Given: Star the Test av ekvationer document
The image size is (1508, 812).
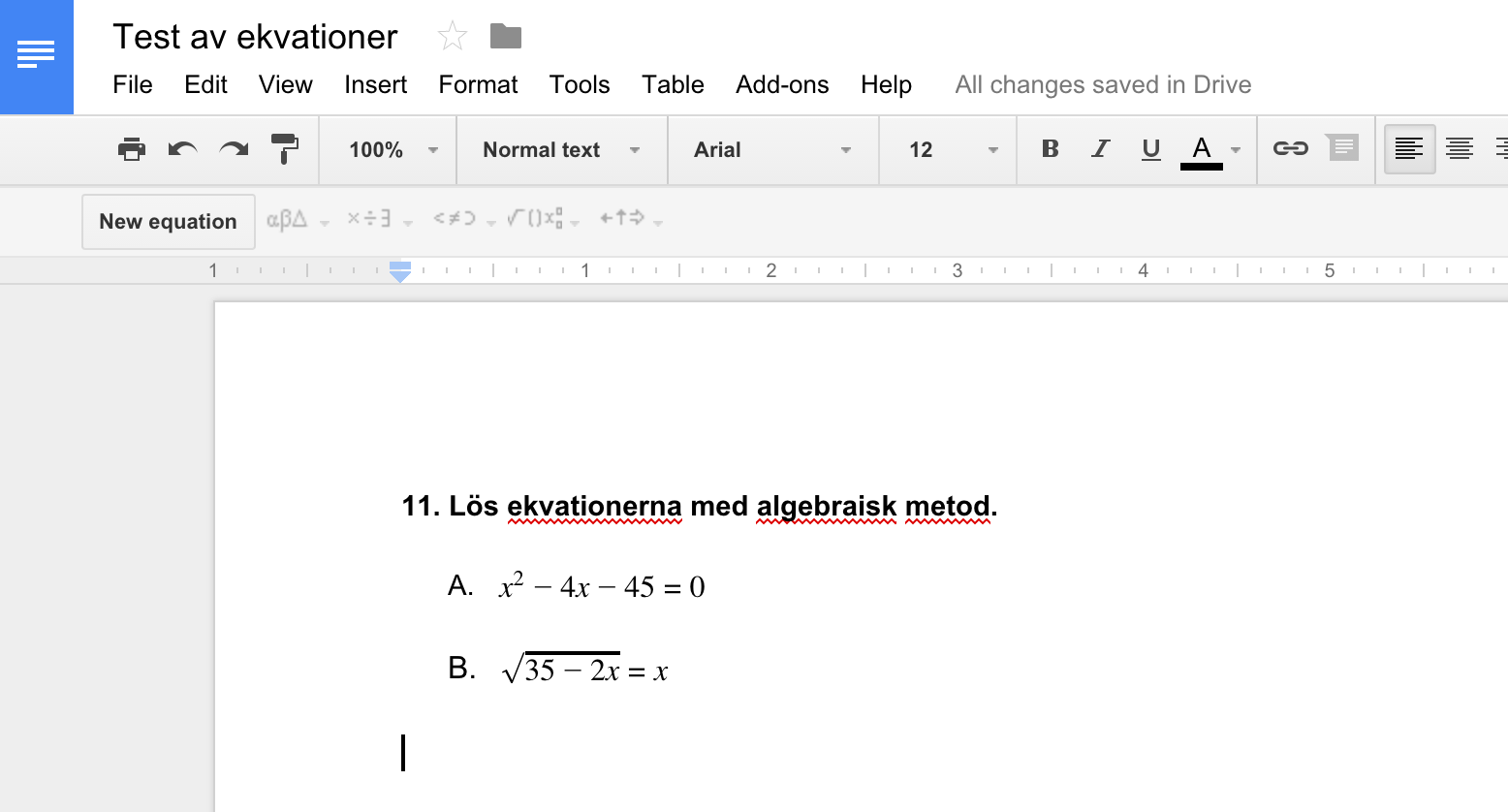Looking at the screenshot, I should [x=452, y=35].
